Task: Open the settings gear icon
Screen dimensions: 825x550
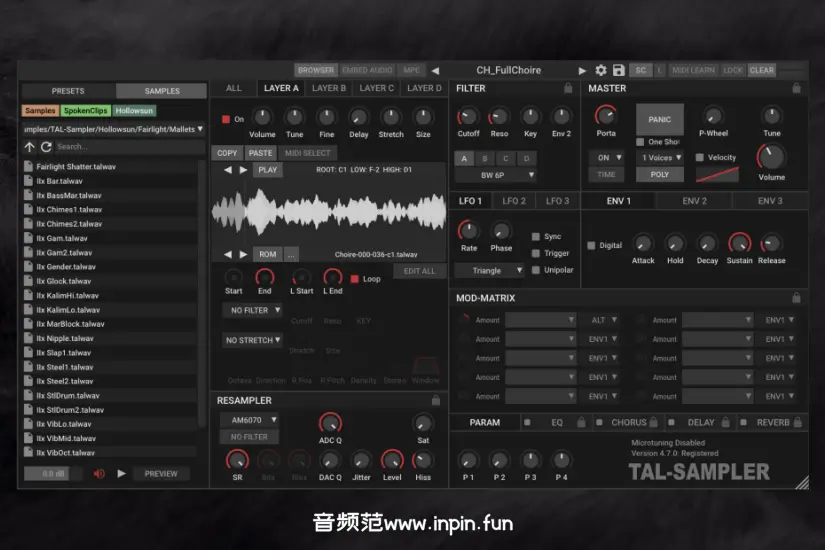Action: [x=601, y=70]
